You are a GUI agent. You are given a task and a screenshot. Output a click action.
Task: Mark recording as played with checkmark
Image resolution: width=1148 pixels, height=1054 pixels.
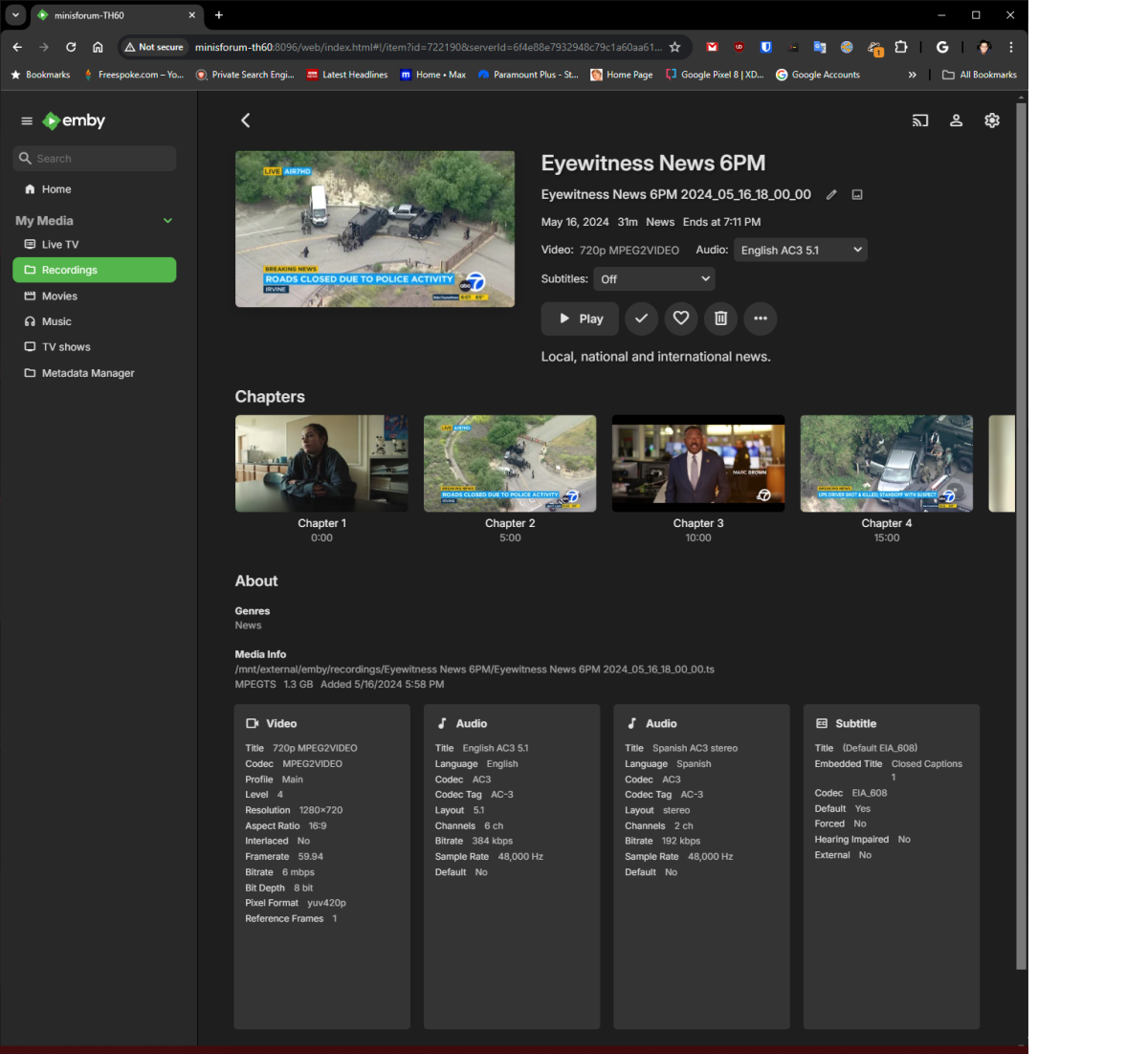coord(641,318)
